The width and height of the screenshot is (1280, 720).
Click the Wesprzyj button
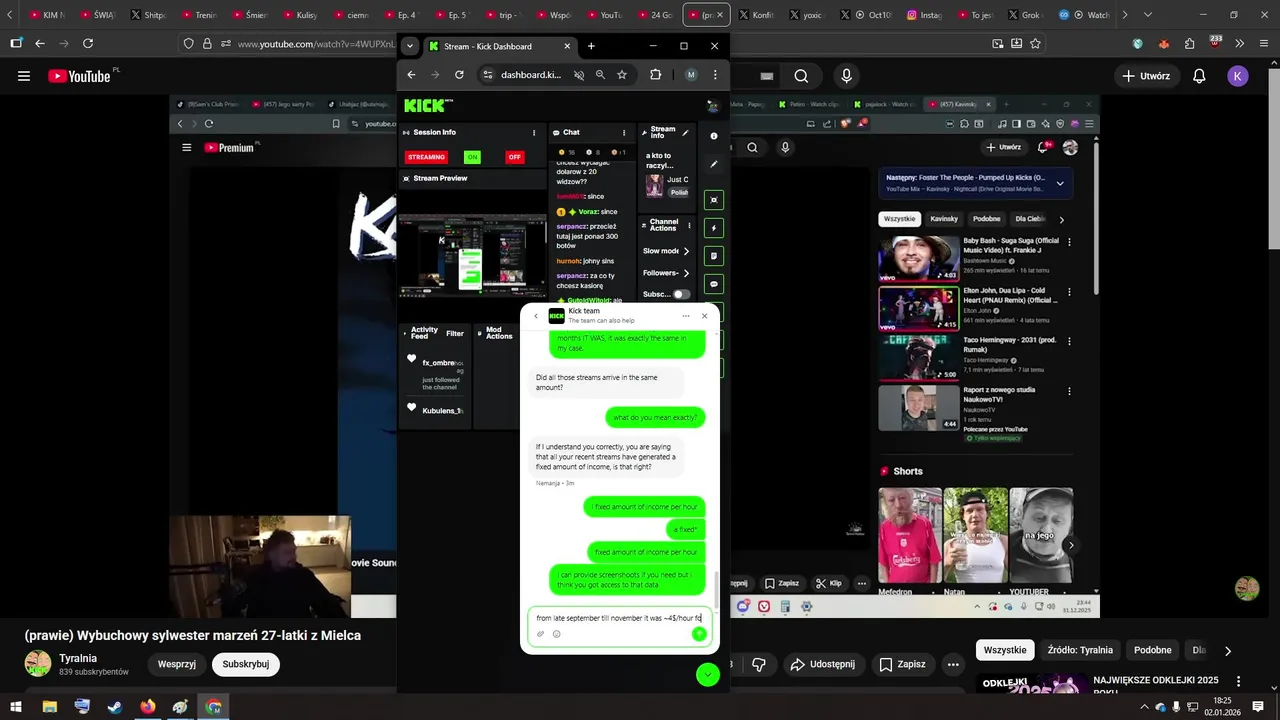click(x=177, y=664)
